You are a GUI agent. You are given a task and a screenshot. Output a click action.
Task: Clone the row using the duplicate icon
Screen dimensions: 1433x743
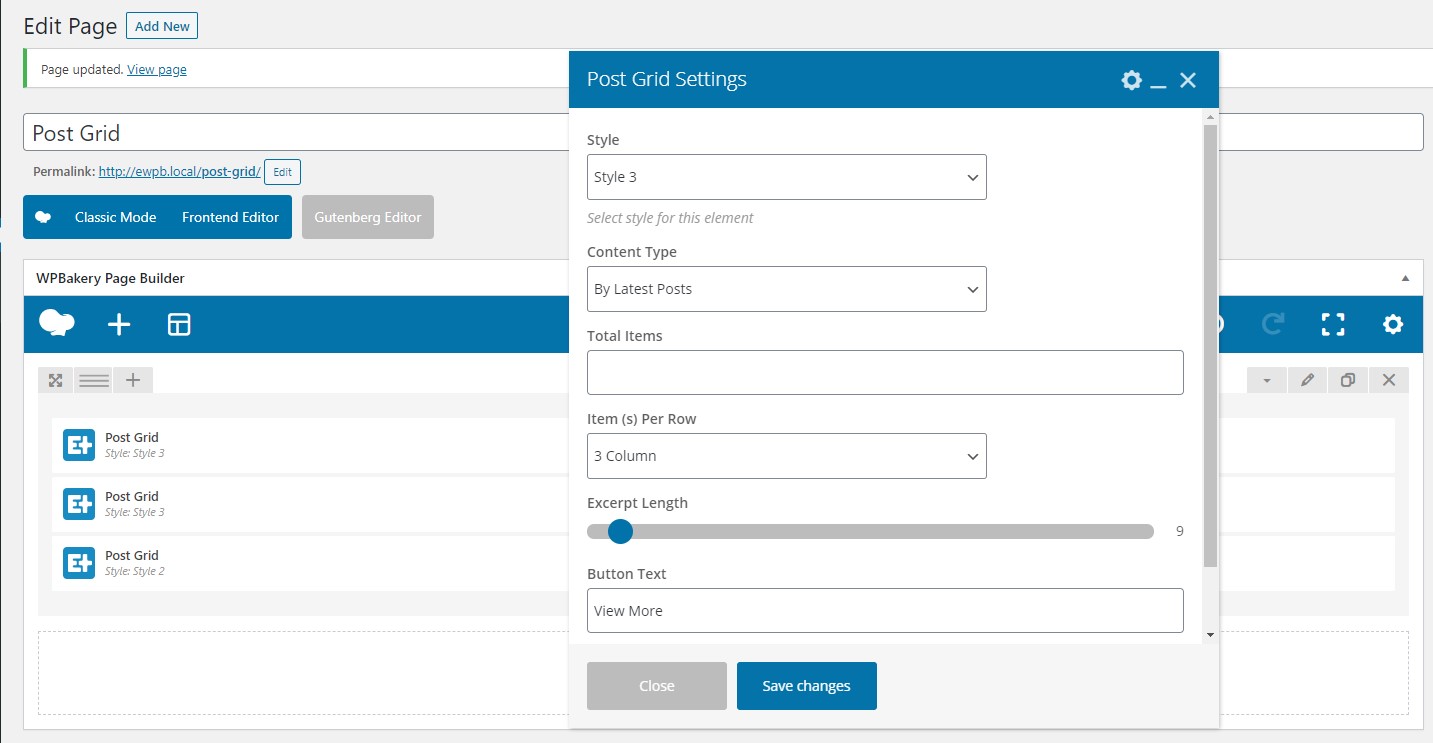(1348, 380)
